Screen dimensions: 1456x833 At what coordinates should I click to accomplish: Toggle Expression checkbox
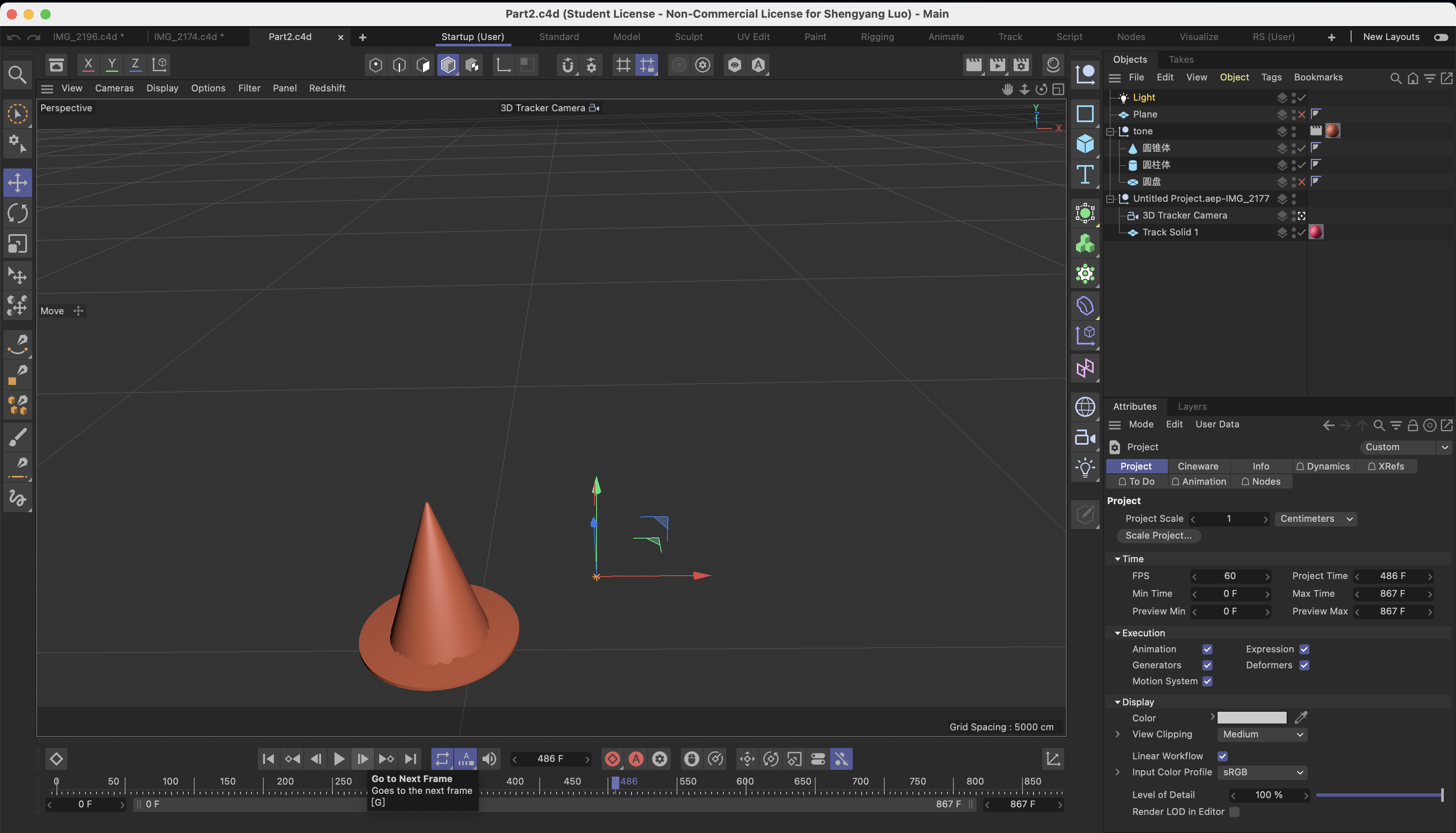1304,649
